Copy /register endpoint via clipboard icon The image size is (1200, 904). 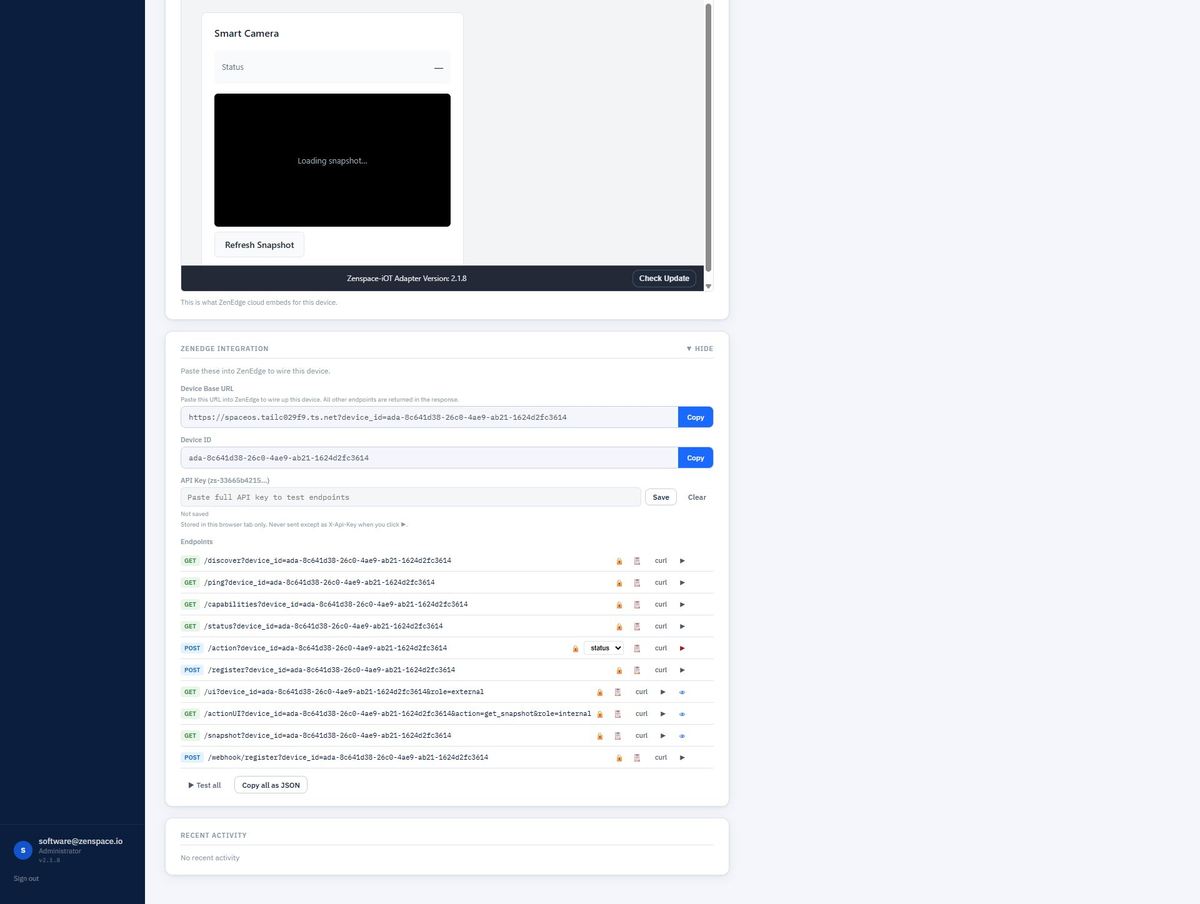(637, 670)
